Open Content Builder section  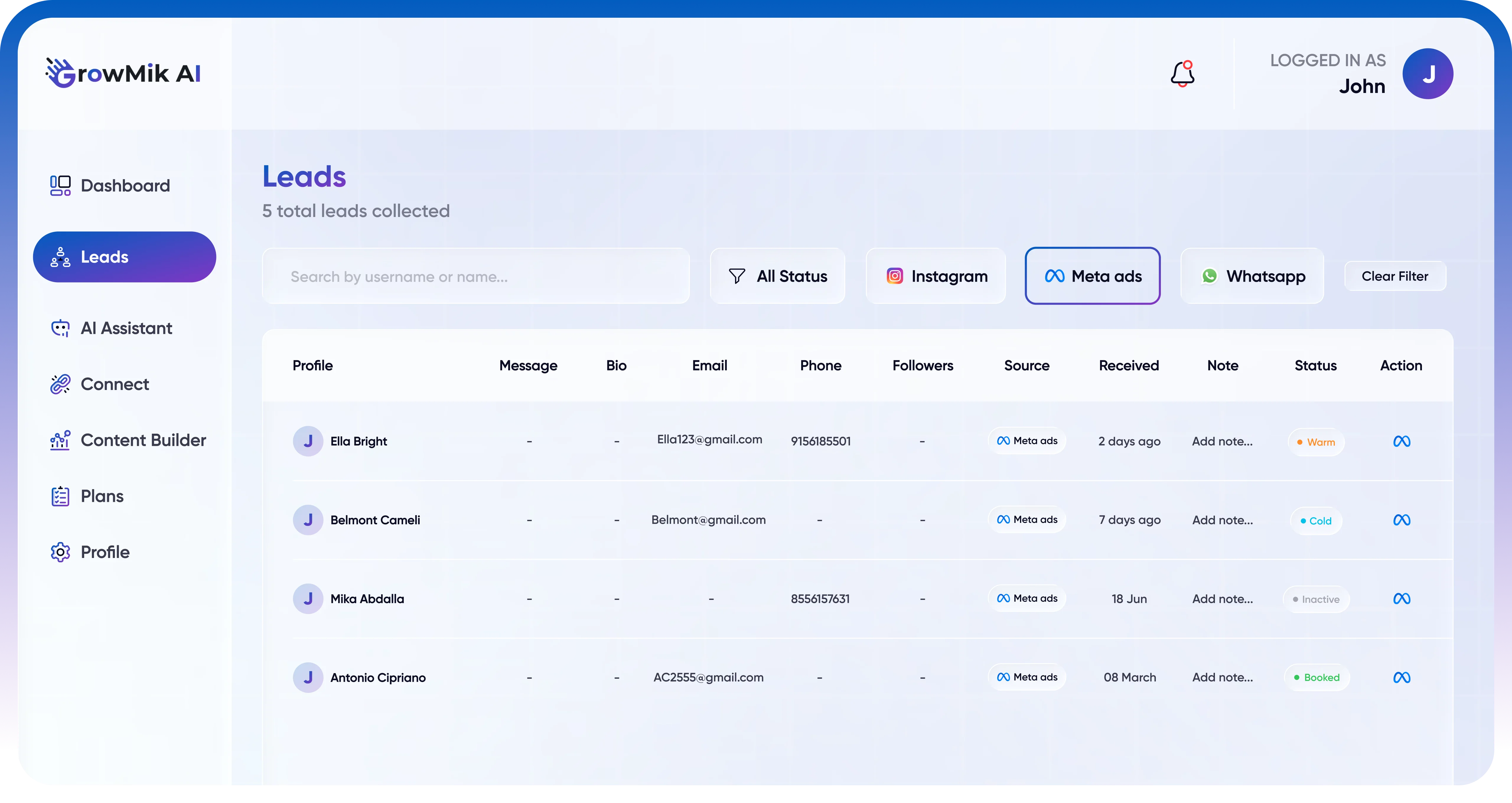128,440
